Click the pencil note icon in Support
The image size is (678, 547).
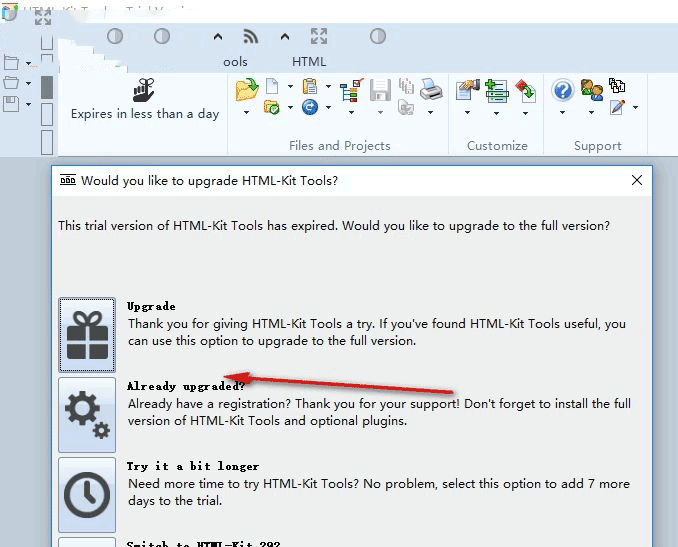[617, 107]
